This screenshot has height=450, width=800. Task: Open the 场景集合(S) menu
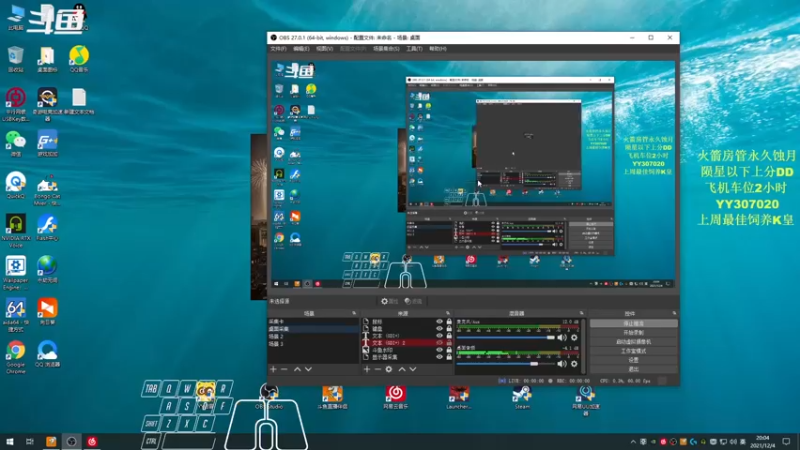pos(386,48)
